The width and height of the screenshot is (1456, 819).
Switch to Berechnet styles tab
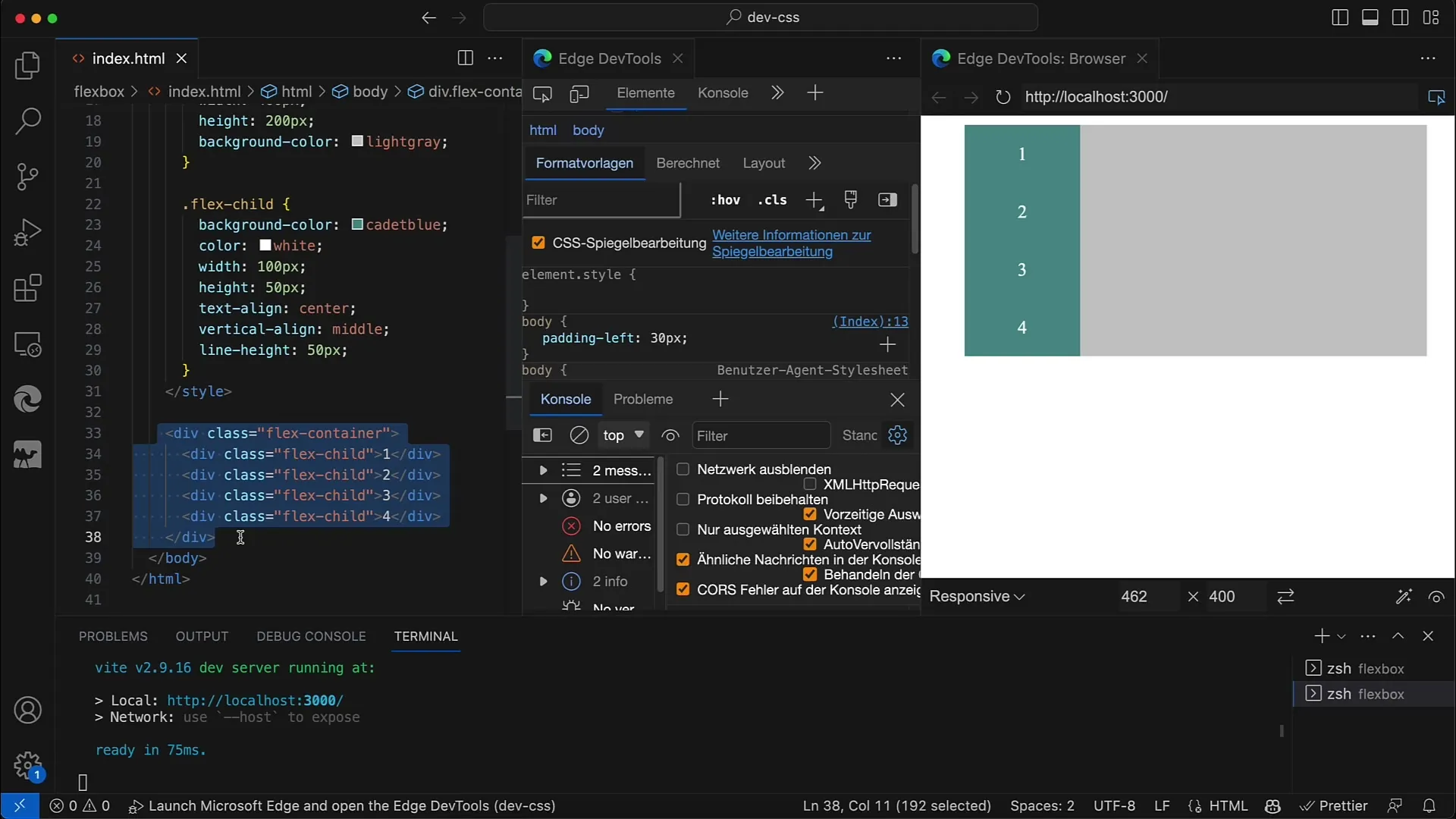pos(688,163)
